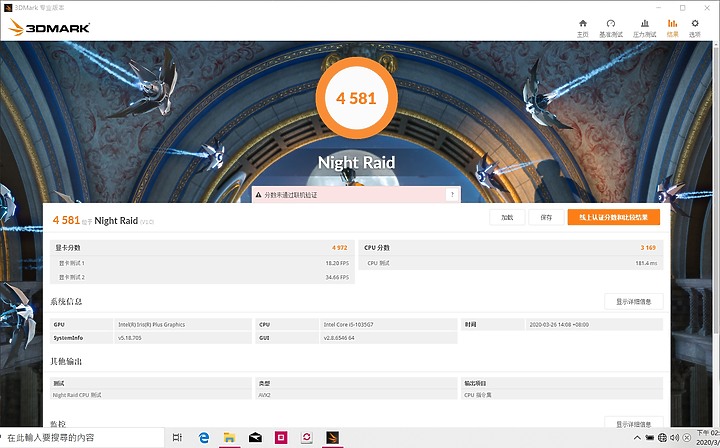Click the Windows search box in the taskbar

coord(82,437)
